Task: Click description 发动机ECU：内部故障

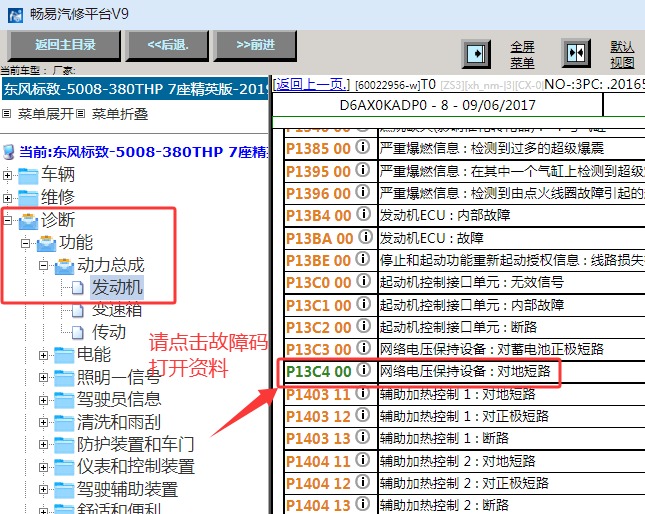Action: [445, 215]
